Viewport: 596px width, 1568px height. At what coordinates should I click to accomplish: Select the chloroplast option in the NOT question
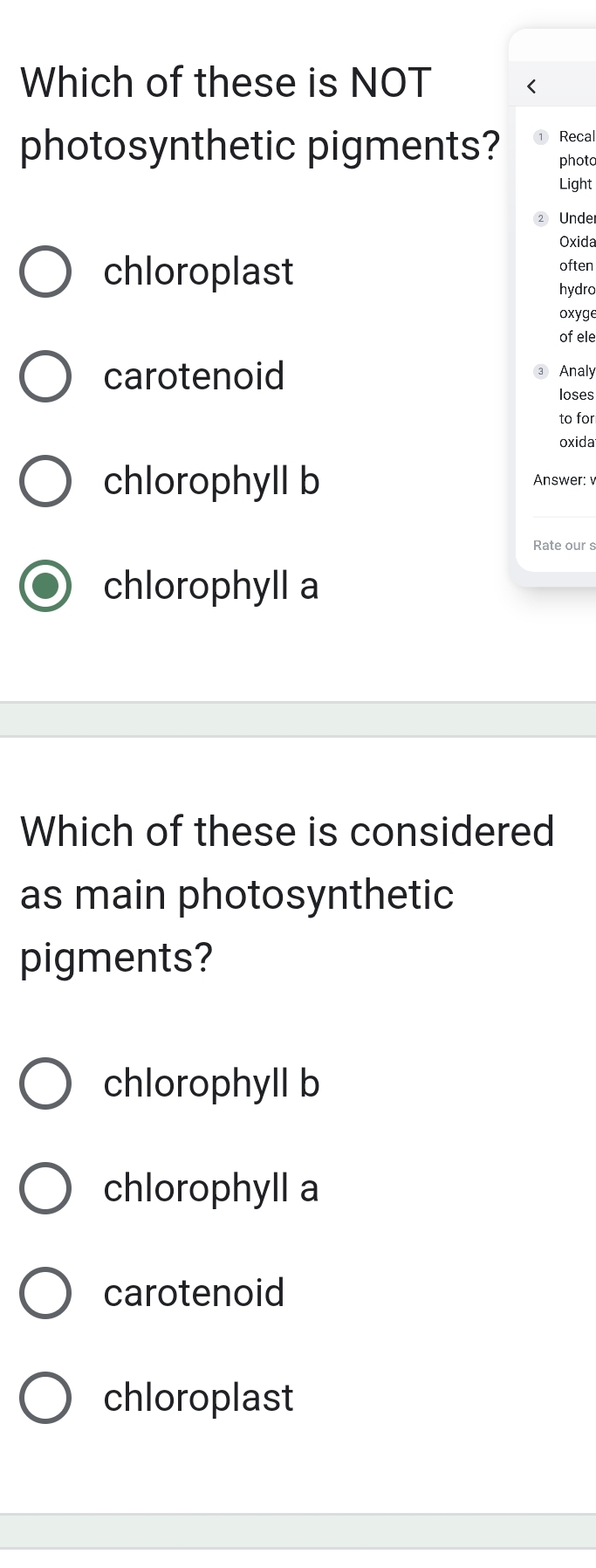(x=45, y=272)
